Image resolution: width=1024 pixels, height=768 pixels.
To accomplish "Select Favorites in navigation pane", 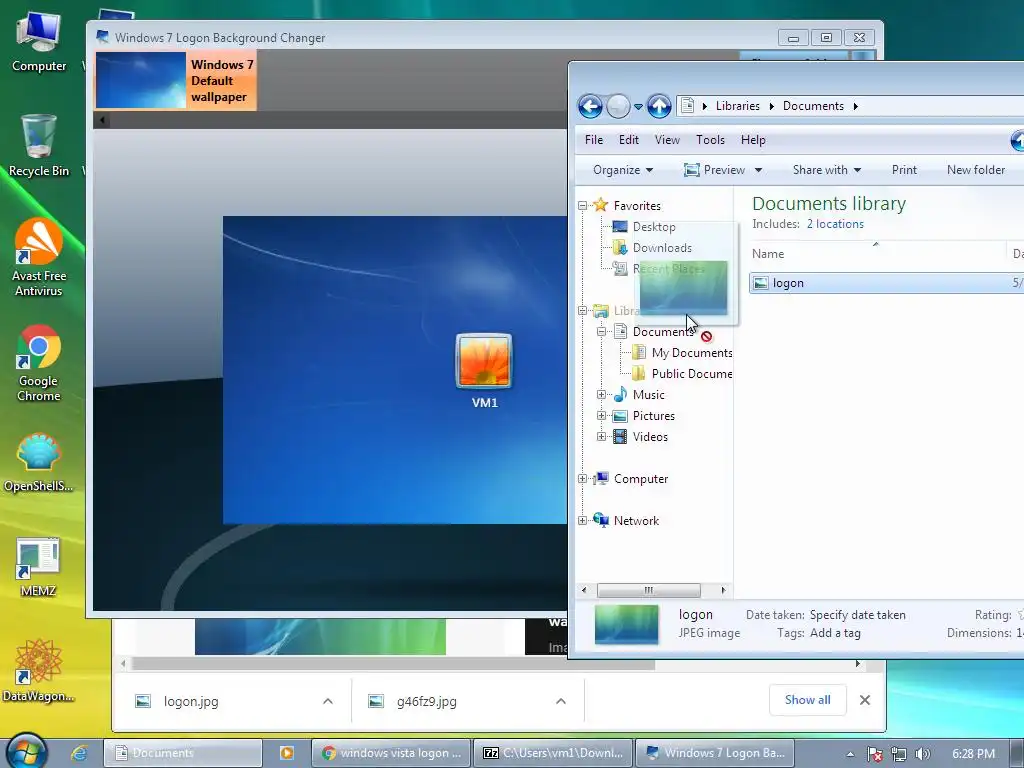I will (637, 206).
